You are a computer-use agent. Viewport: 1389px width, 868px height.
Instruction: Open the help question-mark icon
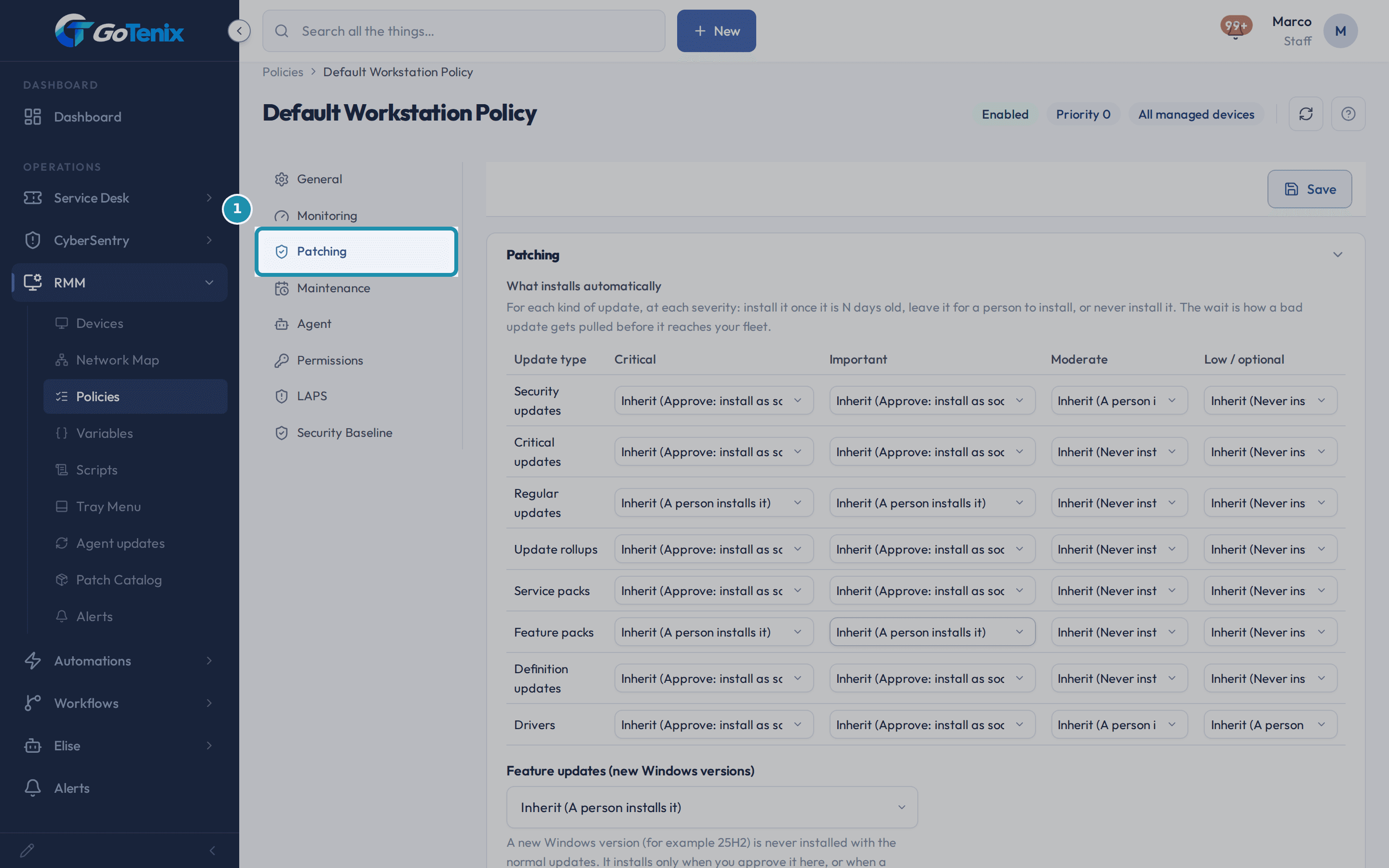click(x=1348, y=114)
